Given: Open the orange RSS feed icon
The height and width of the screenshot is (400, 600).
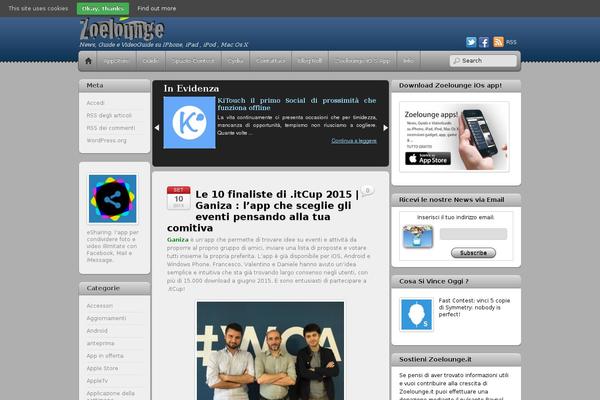Looking at the screenshot, I should tap(498, 42).
